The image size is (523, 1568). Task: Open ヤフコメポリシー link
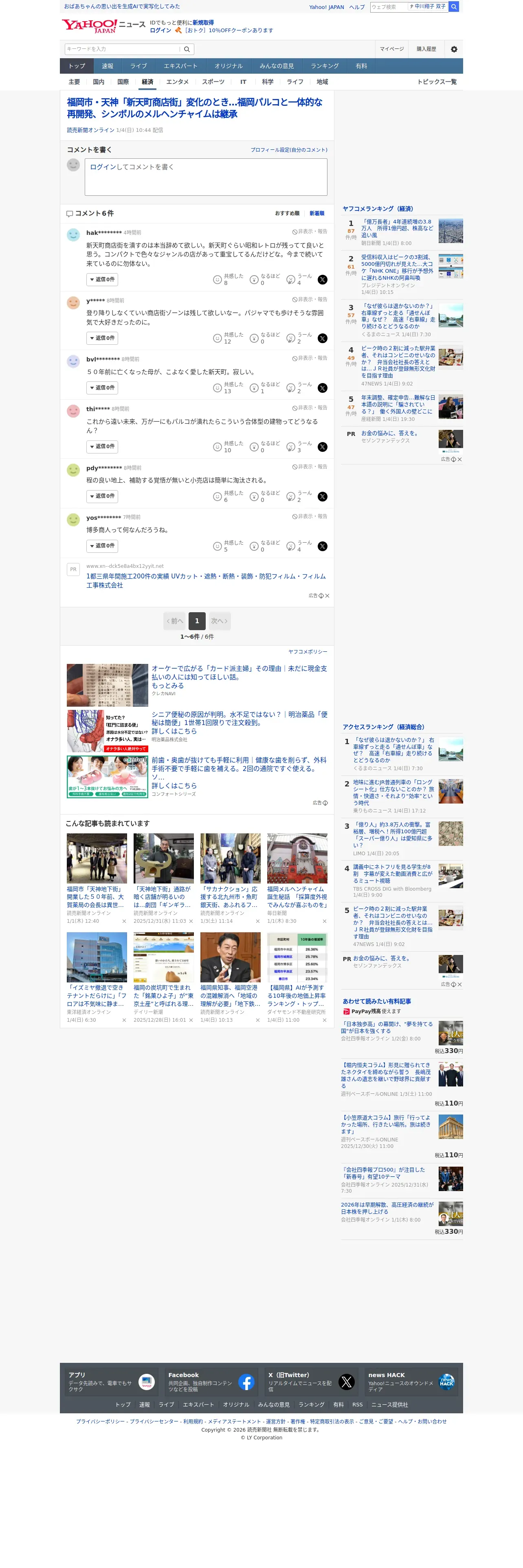pyautogui.click(x=308, y=652)
